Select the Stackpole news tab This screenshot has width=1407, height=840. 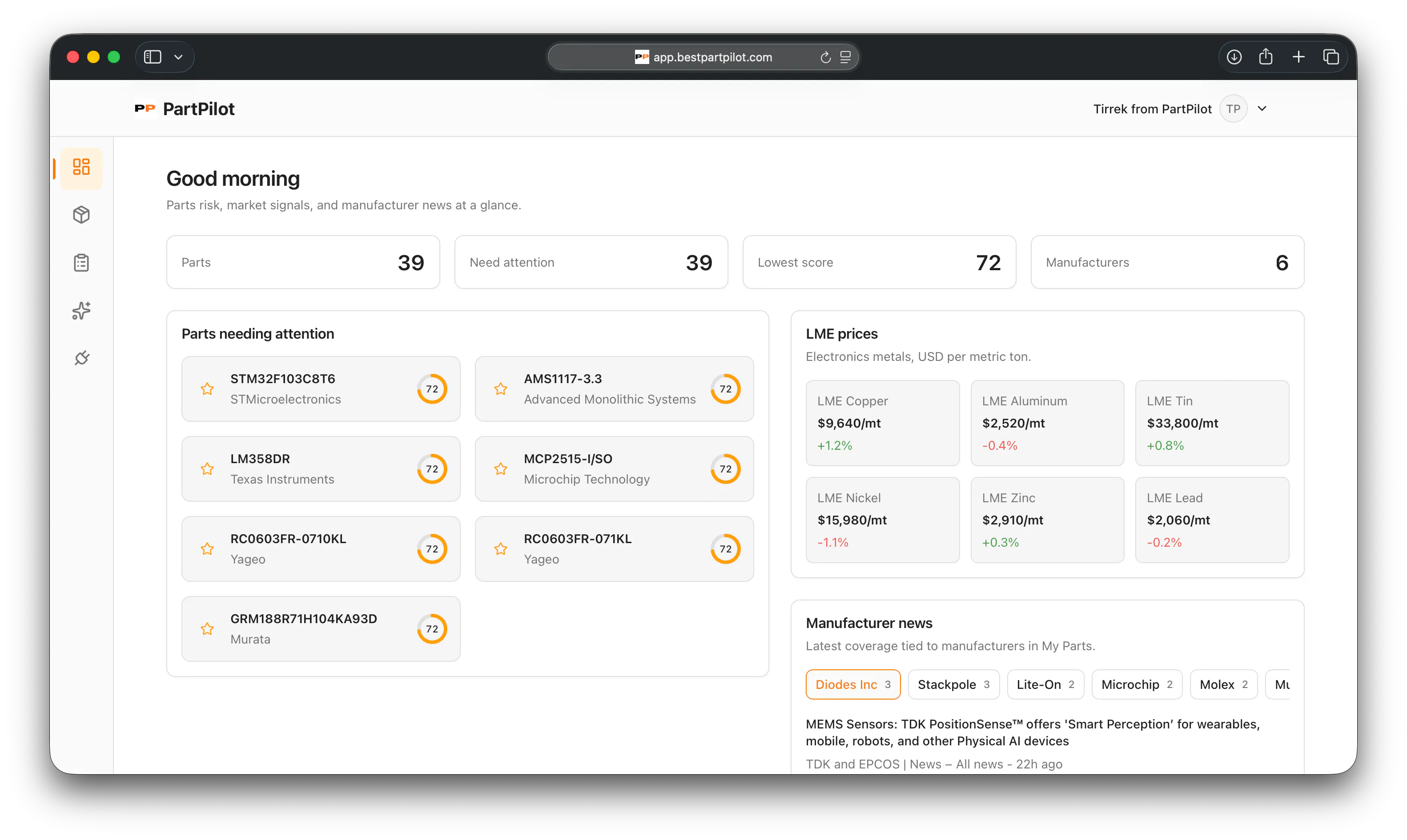[953, 684]
